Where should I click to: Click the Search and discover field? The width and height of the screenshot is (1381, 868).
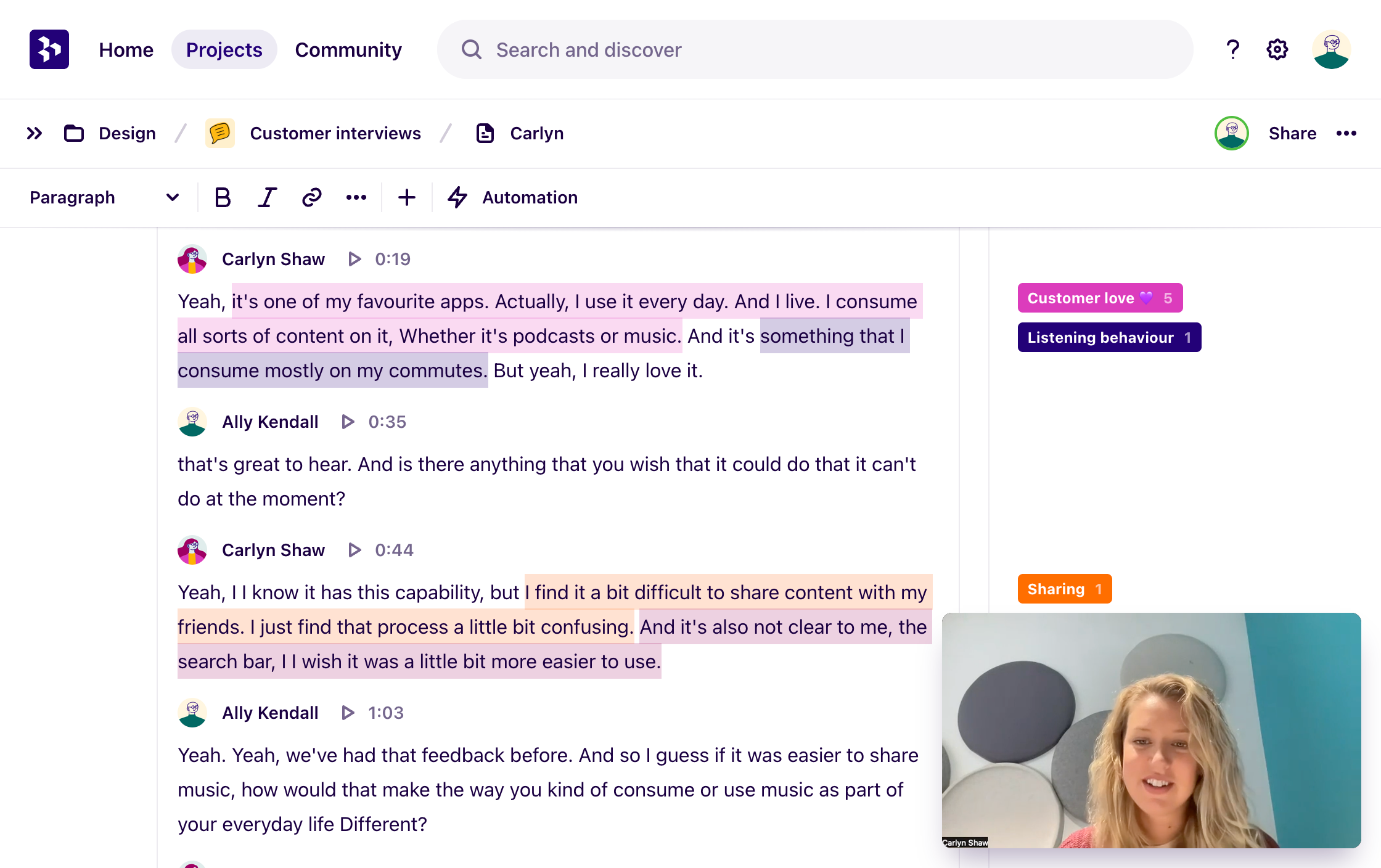click(x=814, y=49)
